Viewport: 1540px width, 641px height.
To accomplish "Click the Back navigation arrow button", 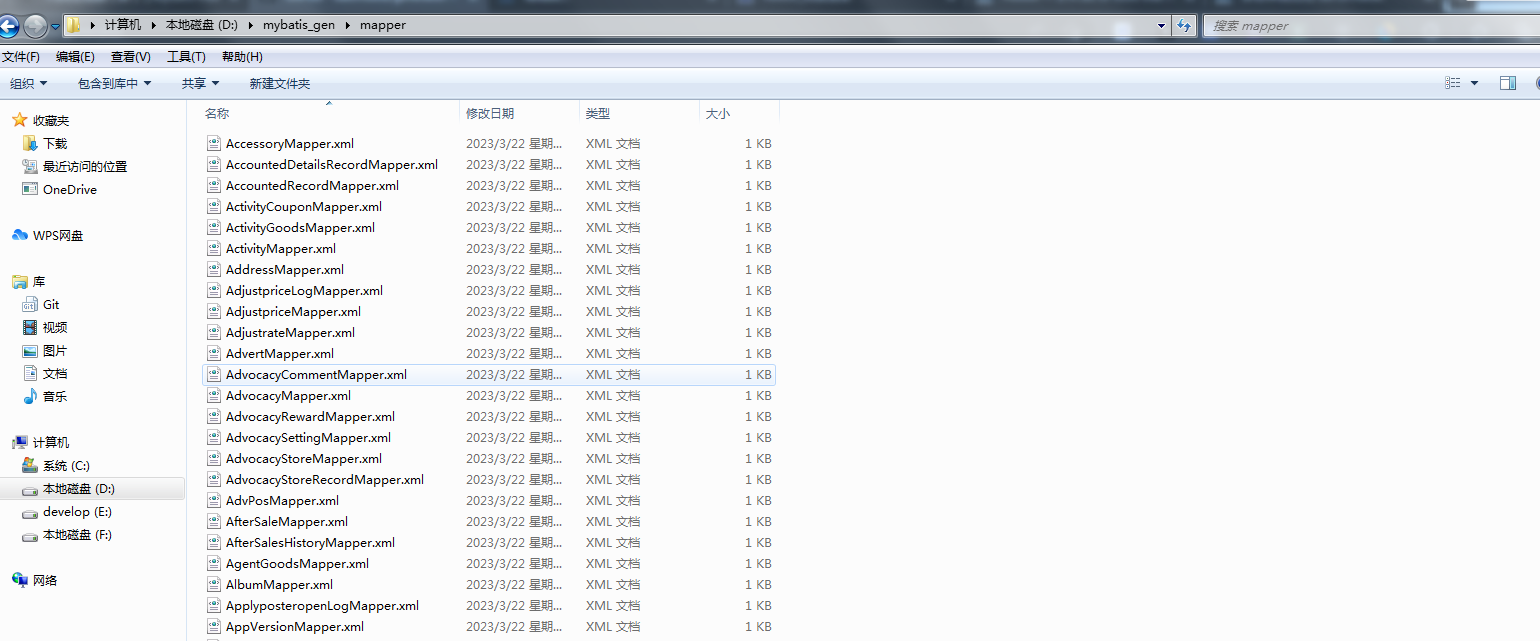I will tap(9, 26).
